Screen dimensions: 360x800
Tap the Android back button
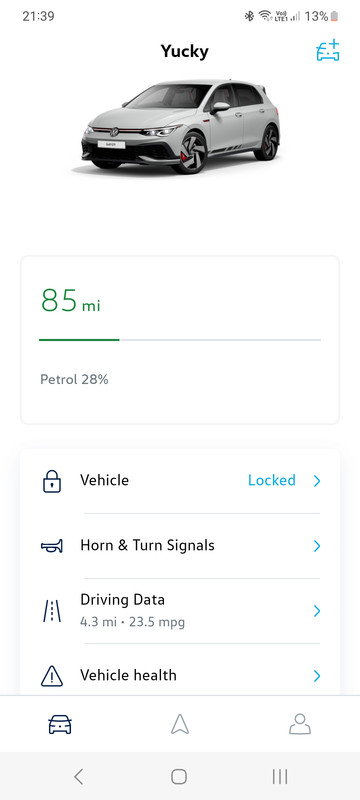[79, 777]
